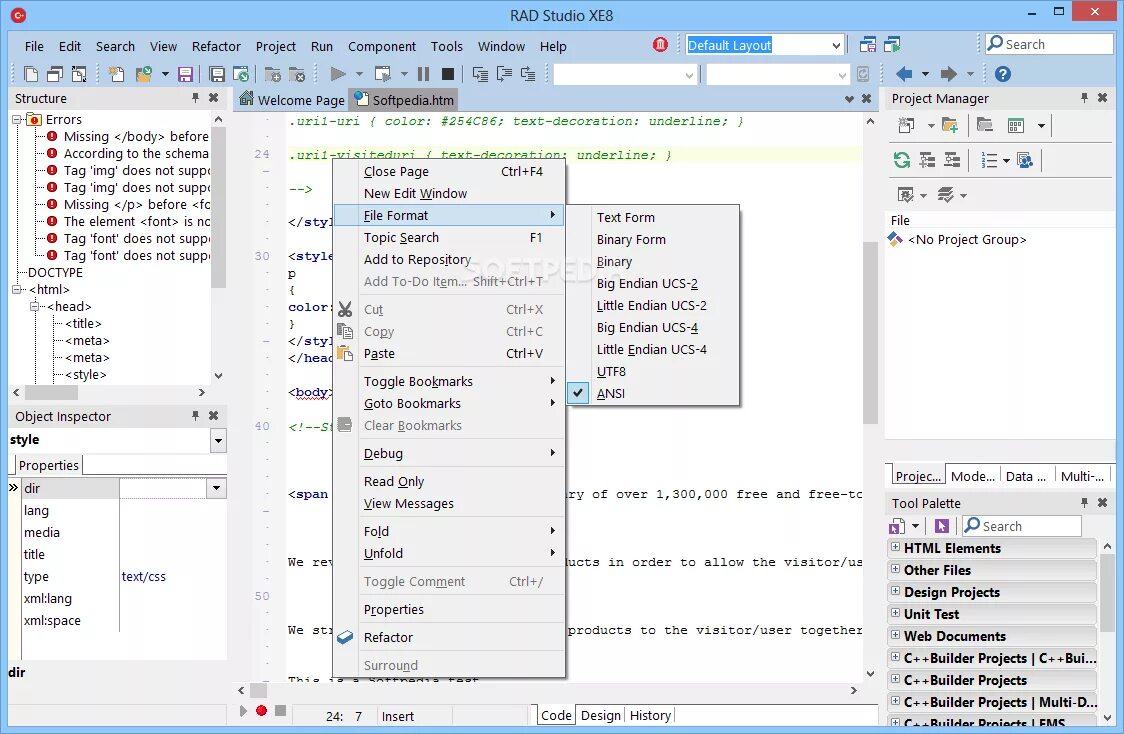The height and width of the screenshot is (734, 1124).
Task: Click the Run play arrow icon
Action: [x=338, y=74]
